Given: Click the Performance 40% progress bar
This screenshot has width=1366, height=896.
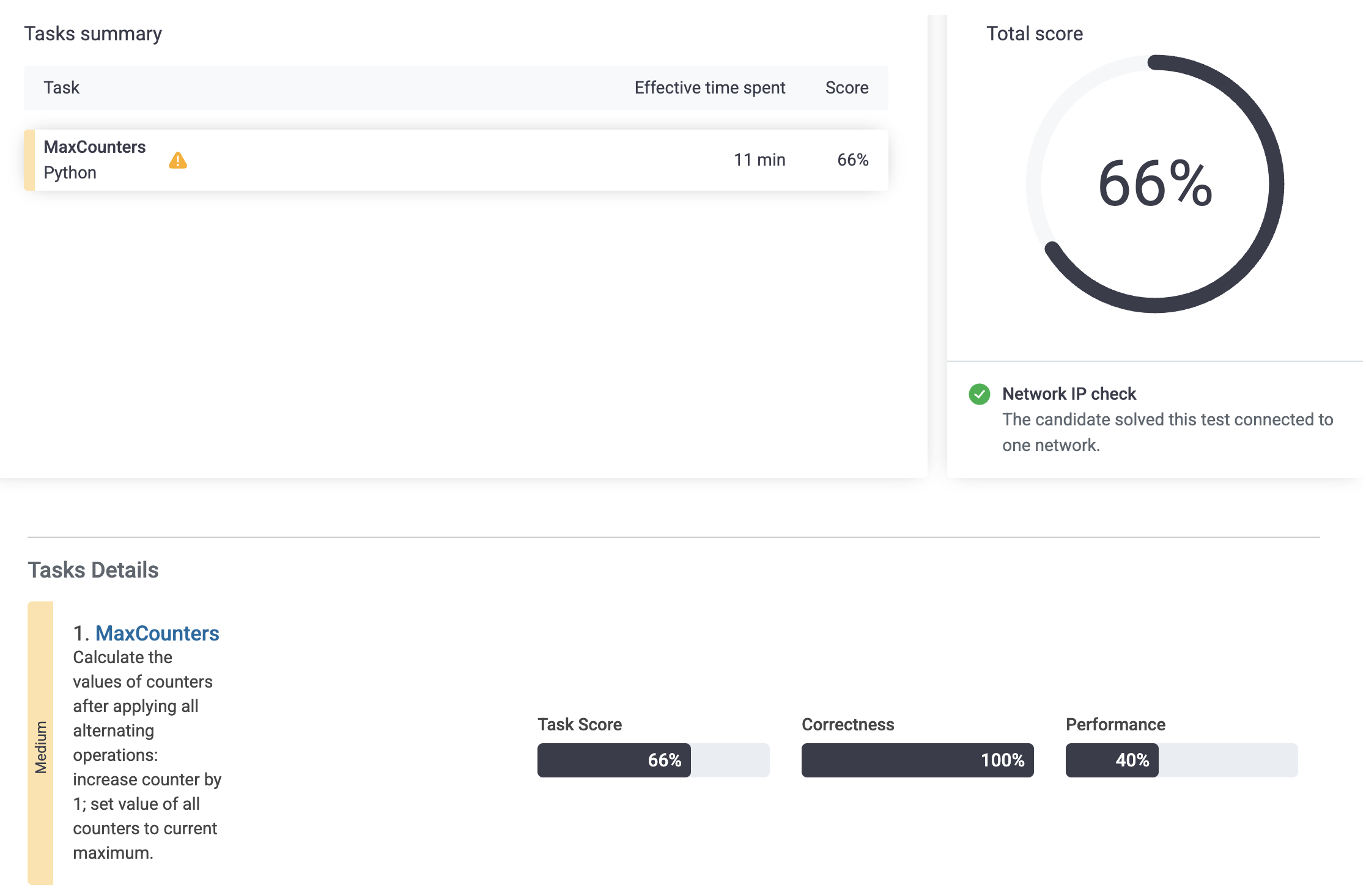Looking at the screenshot, I should 1181,760.
